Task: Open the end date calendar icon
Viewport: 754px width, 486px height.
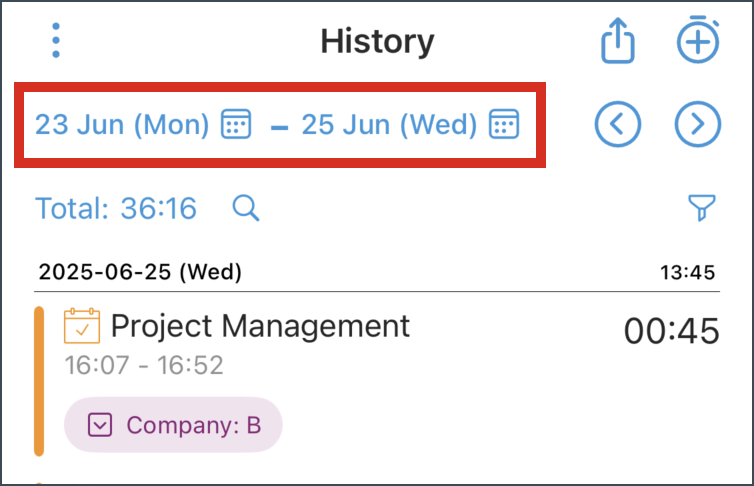Action: point(503,124)
